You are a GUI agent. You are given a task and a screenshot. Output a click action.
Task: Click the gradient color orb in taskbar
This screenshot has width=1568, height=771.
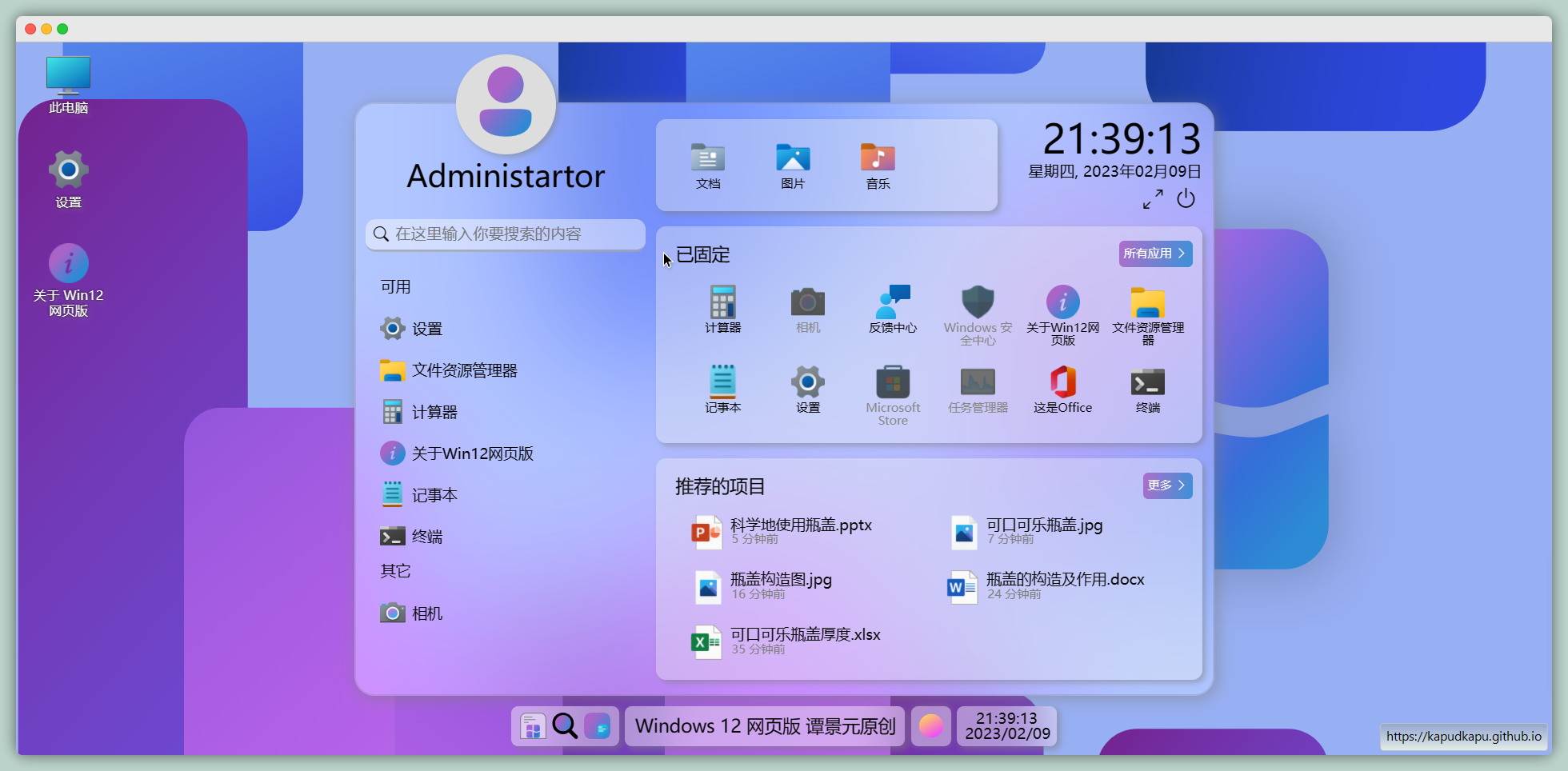tap(930, 726)
